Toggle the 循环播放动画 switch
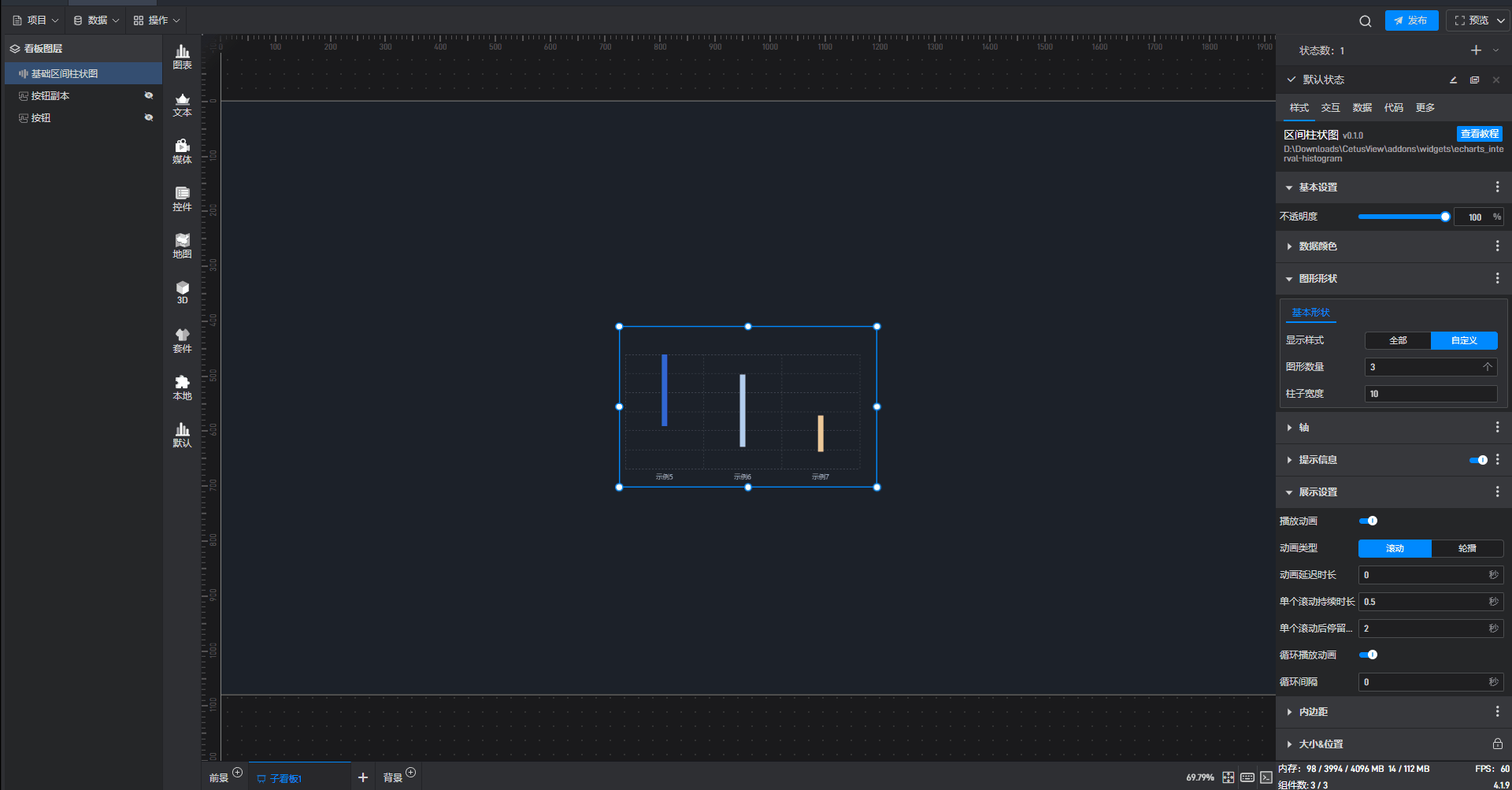The width and height of the screenshot is (1512, 790). 1368,655
